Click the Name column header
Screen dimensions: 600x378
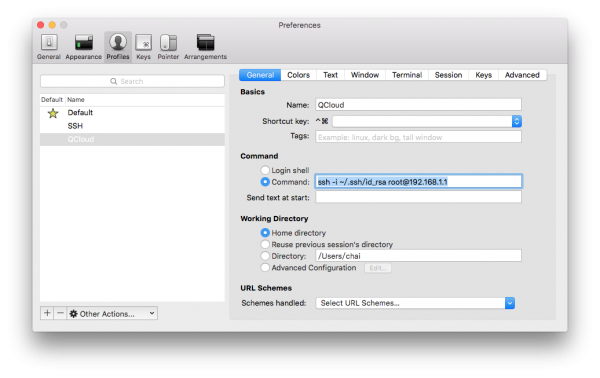click(76, 99)
